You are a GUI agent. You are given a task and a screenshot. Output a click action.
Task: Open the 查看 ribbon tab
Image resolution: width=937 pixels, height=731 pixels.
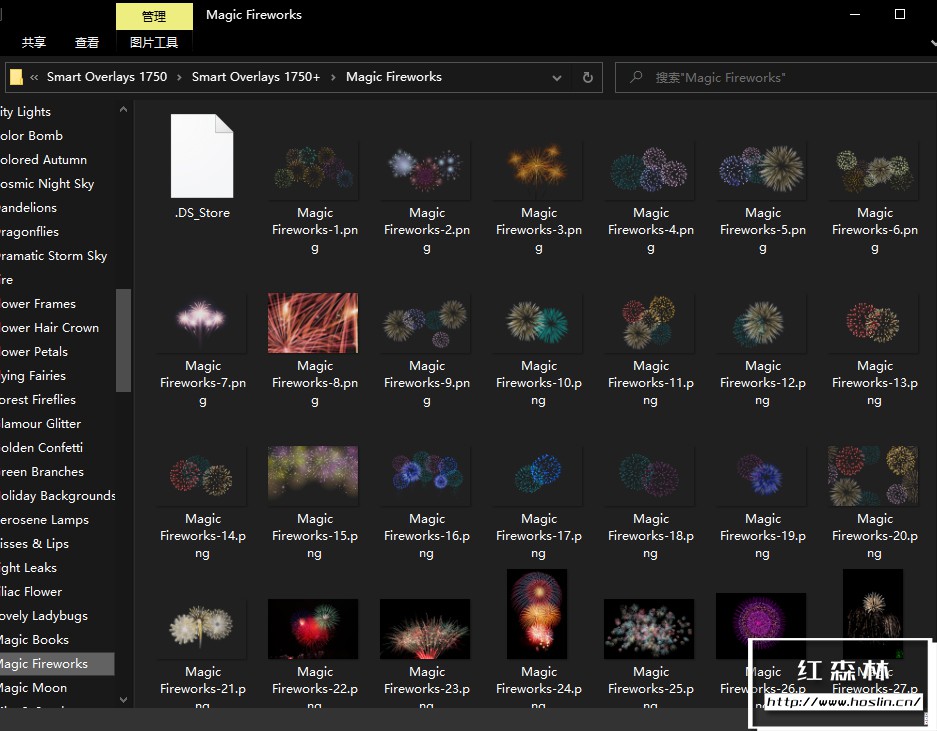(x=87, y=42)
